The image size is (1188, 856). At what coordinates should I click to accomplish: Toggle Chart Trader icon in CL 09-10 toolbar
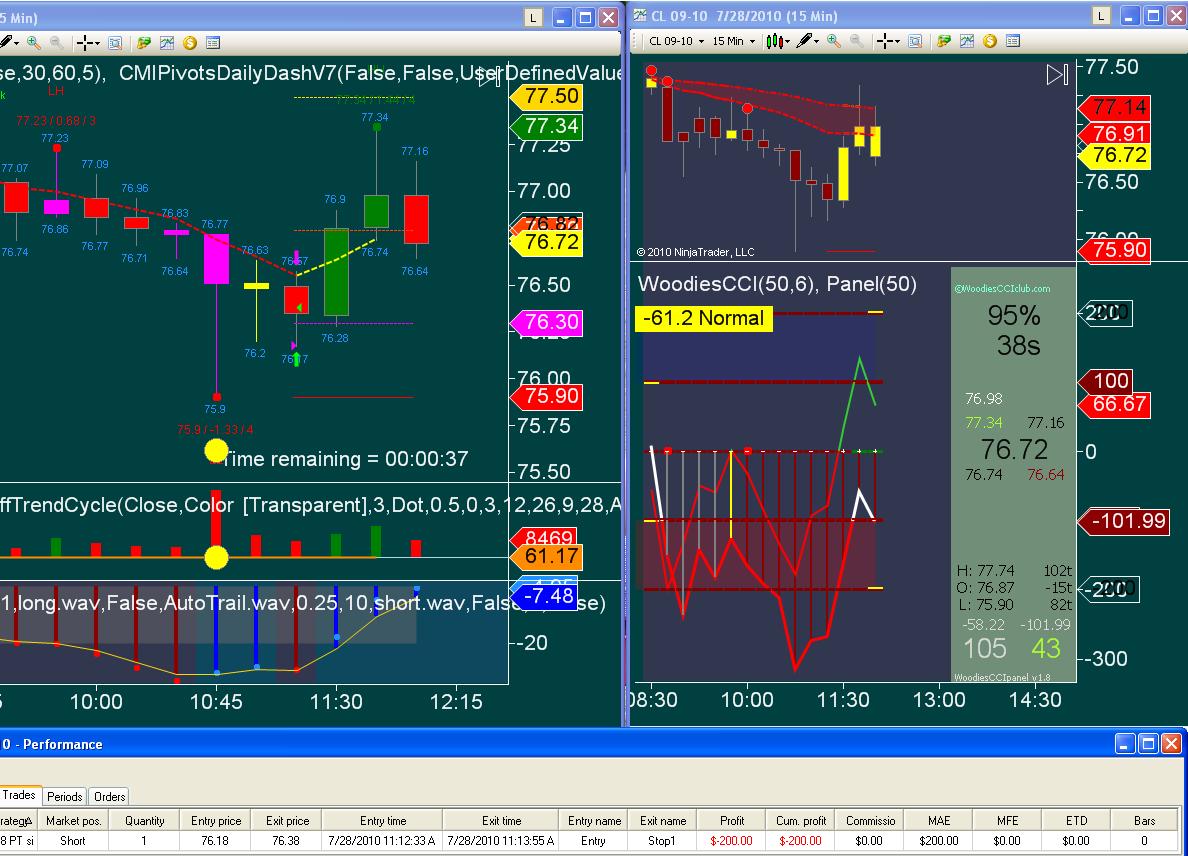pos(943,41)
